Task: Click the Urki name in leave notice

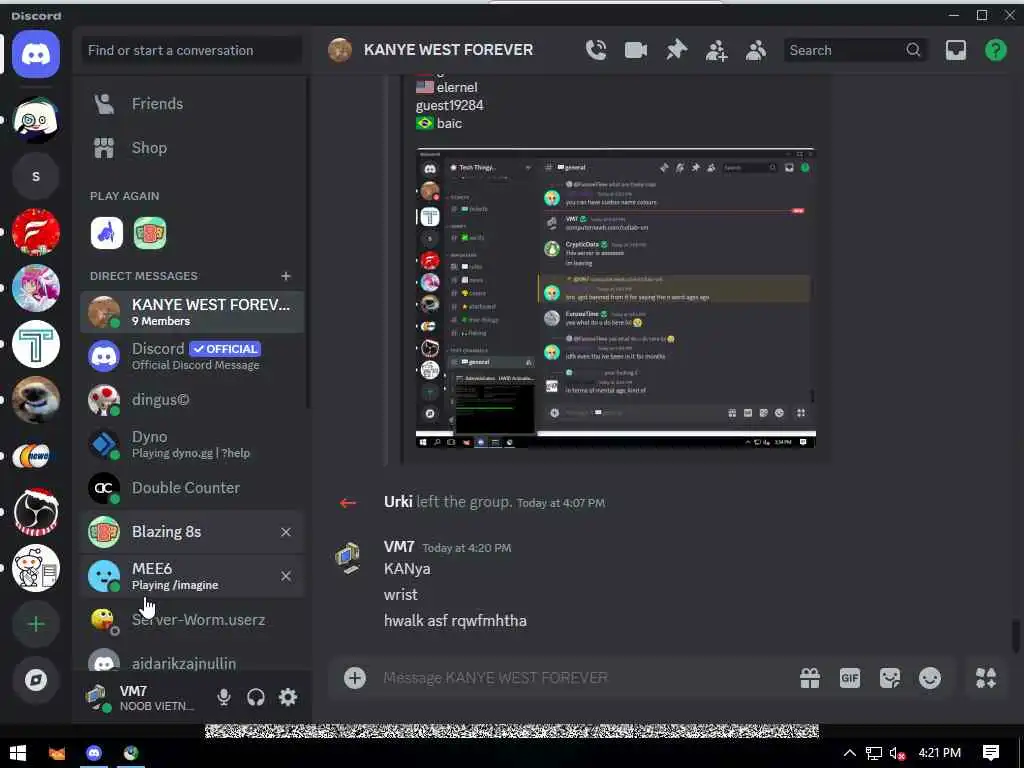Action: pyautogui.click(x=398, y=502)
